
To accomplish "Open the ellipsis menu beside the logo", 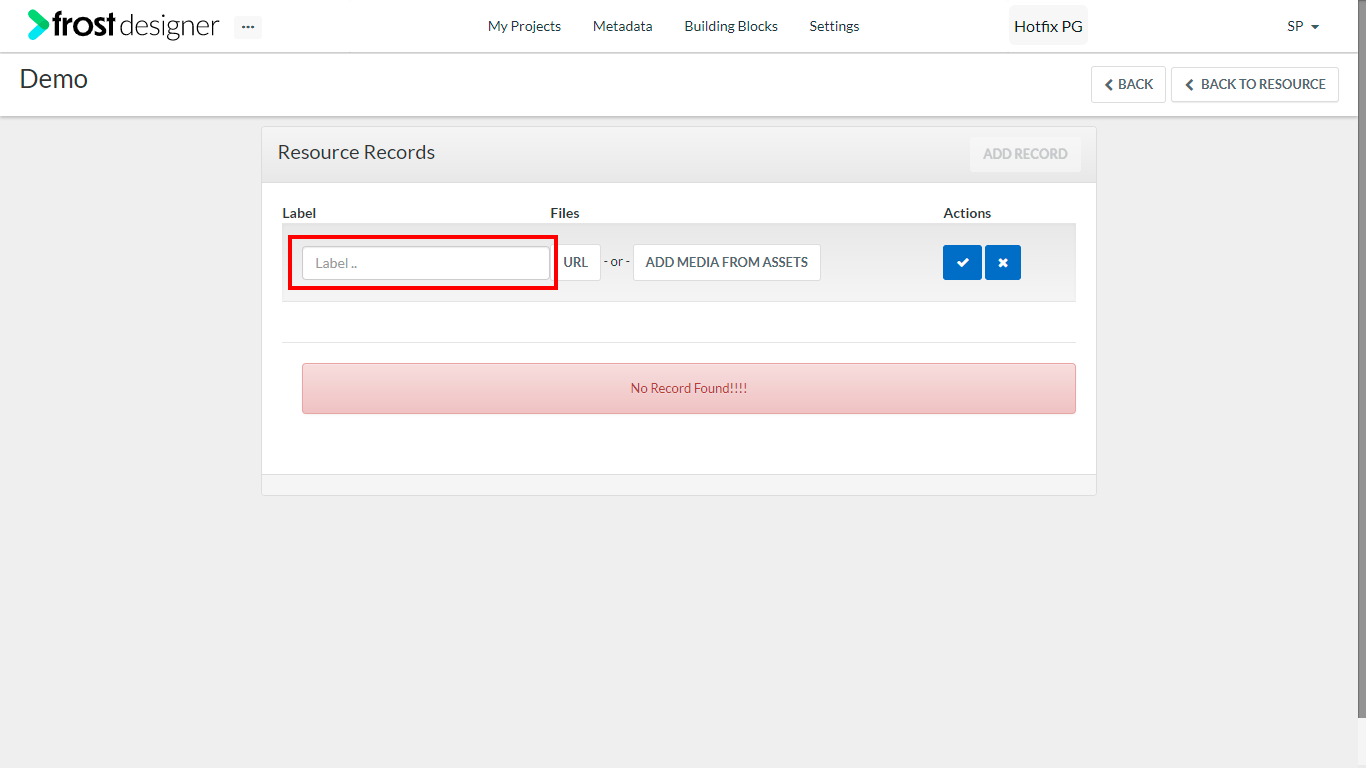I will coord(248,27).
